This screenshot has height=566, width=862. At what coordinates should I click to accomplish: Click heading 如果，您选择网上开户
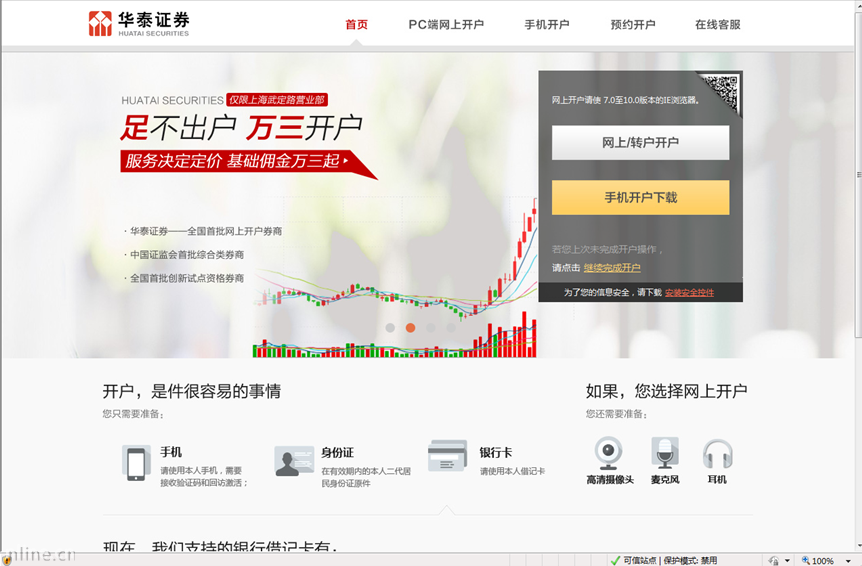pos(666,391)
